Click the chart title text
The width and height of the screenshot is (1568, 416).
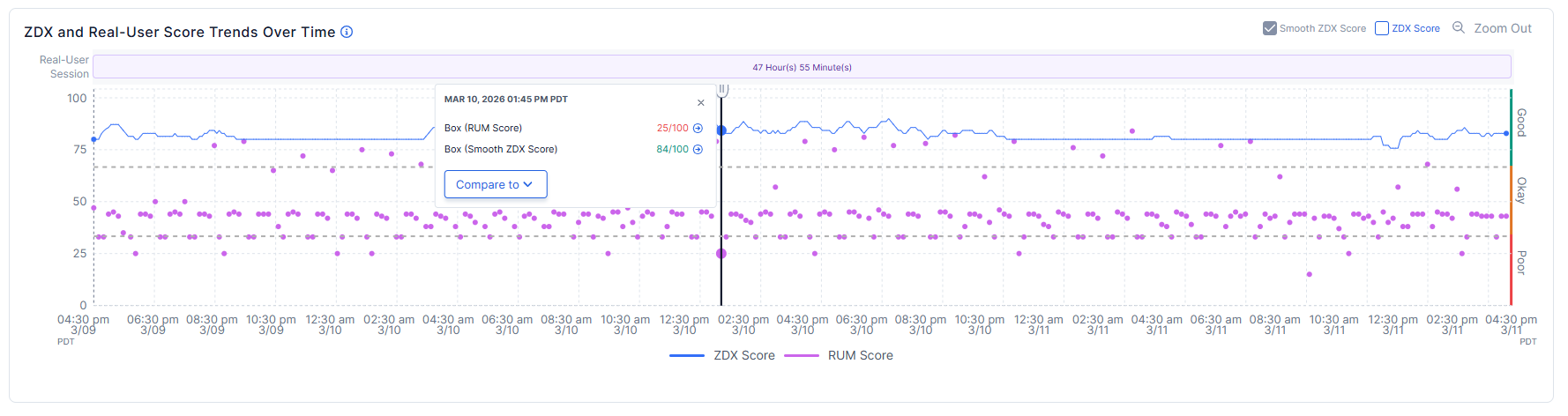pos(180,32)
